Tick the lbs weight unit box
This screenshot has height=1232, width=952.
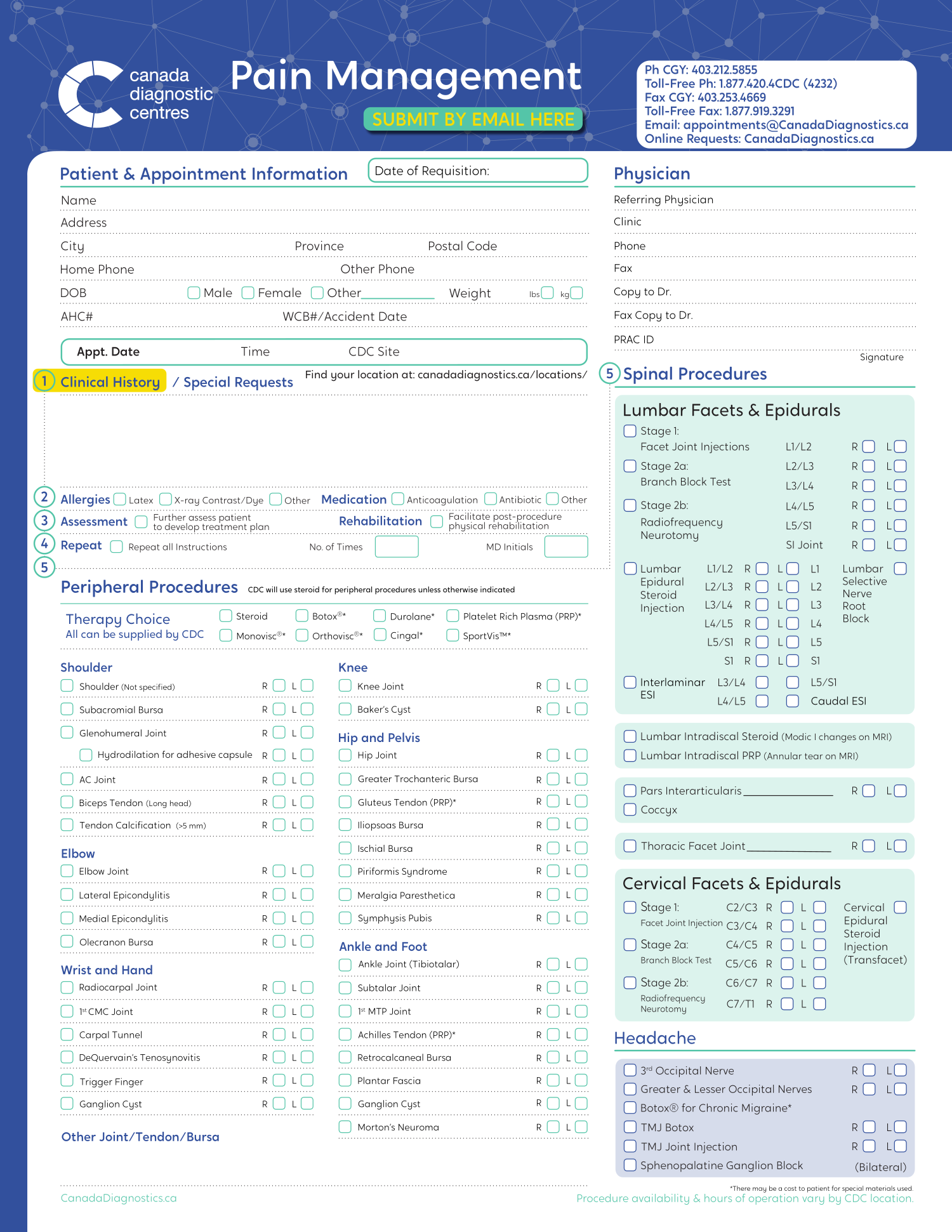click(548, 293)
